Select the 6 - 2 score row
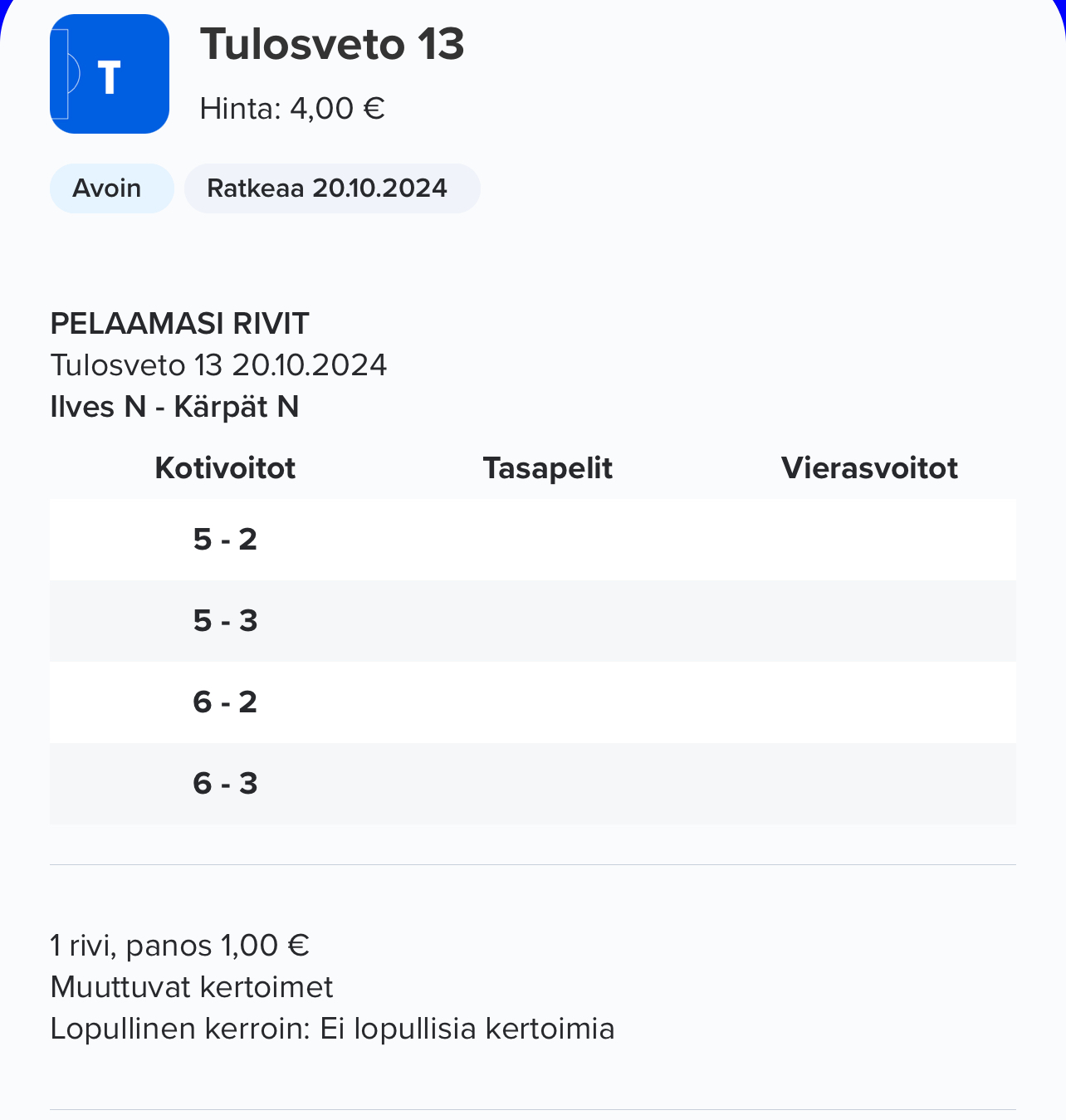This screenshot has height=1120, width=1066. click(x=533, y=702)
